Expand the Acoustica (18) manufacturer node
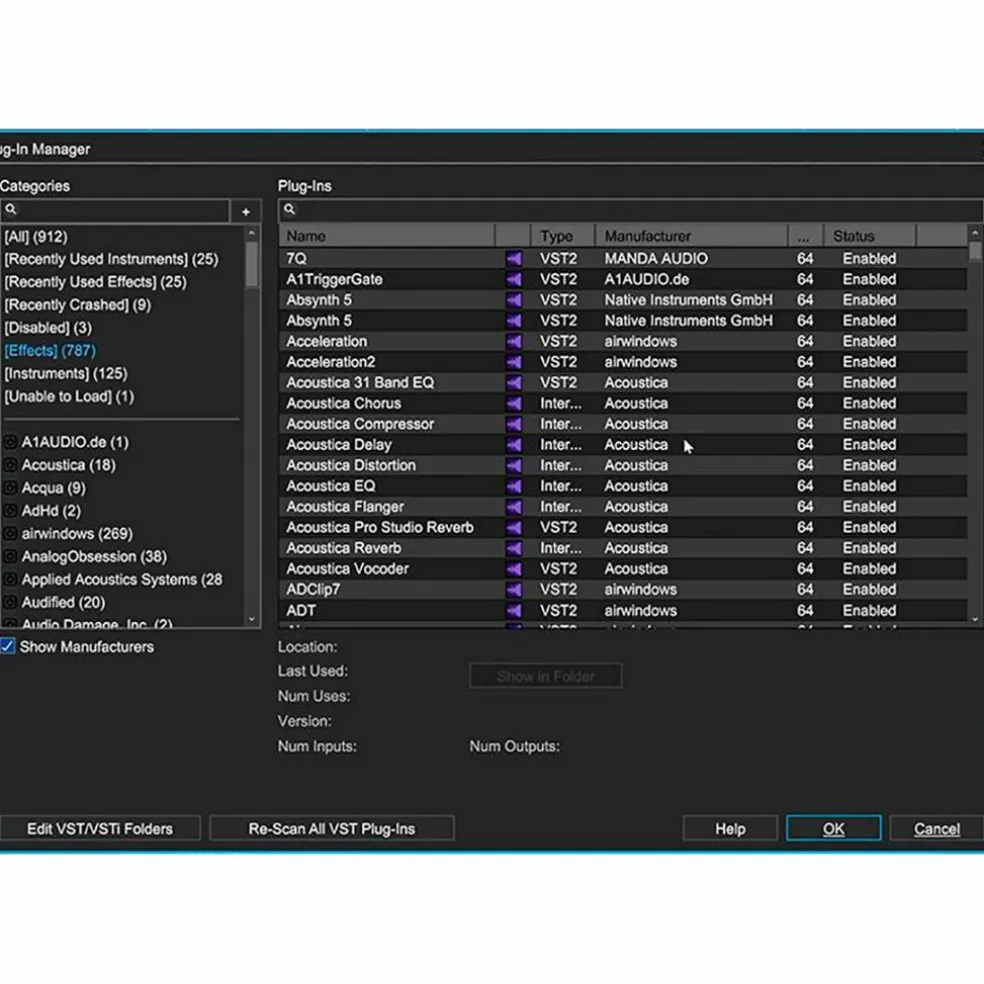 pos(10,465)
